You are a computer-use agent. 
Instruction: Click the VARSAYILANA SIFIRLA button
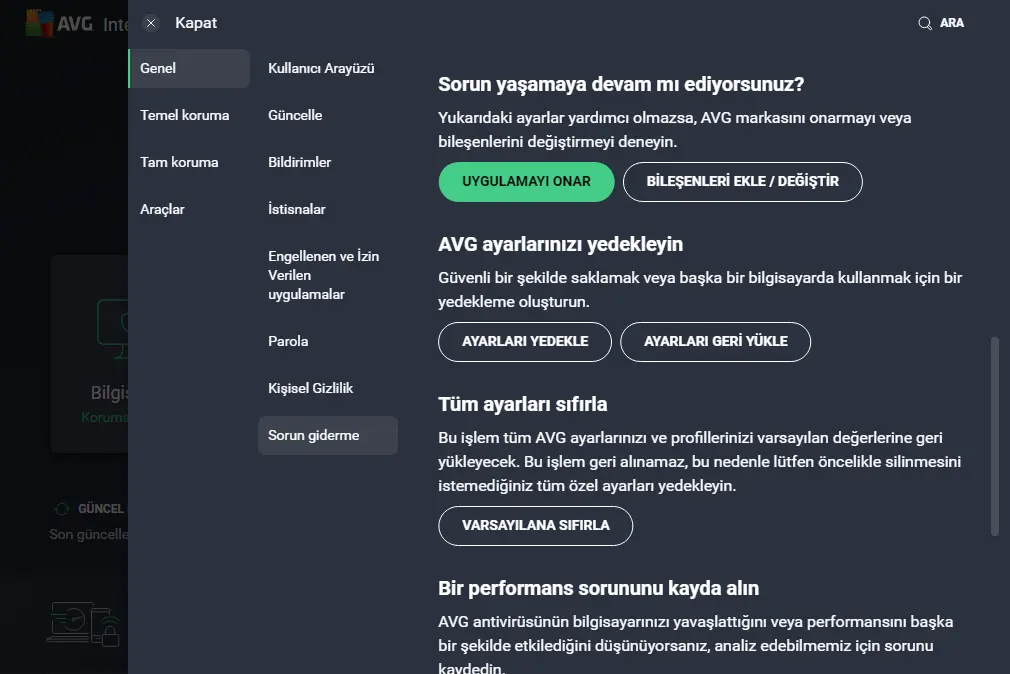click(536, 526)
